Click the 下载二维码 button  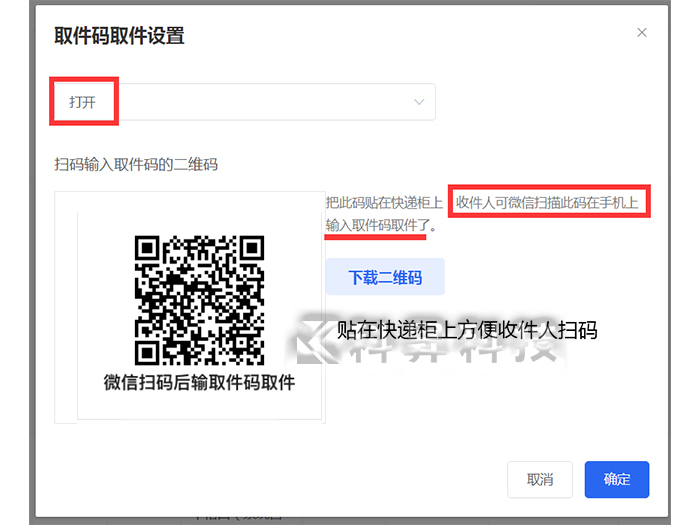click(385, 277)
